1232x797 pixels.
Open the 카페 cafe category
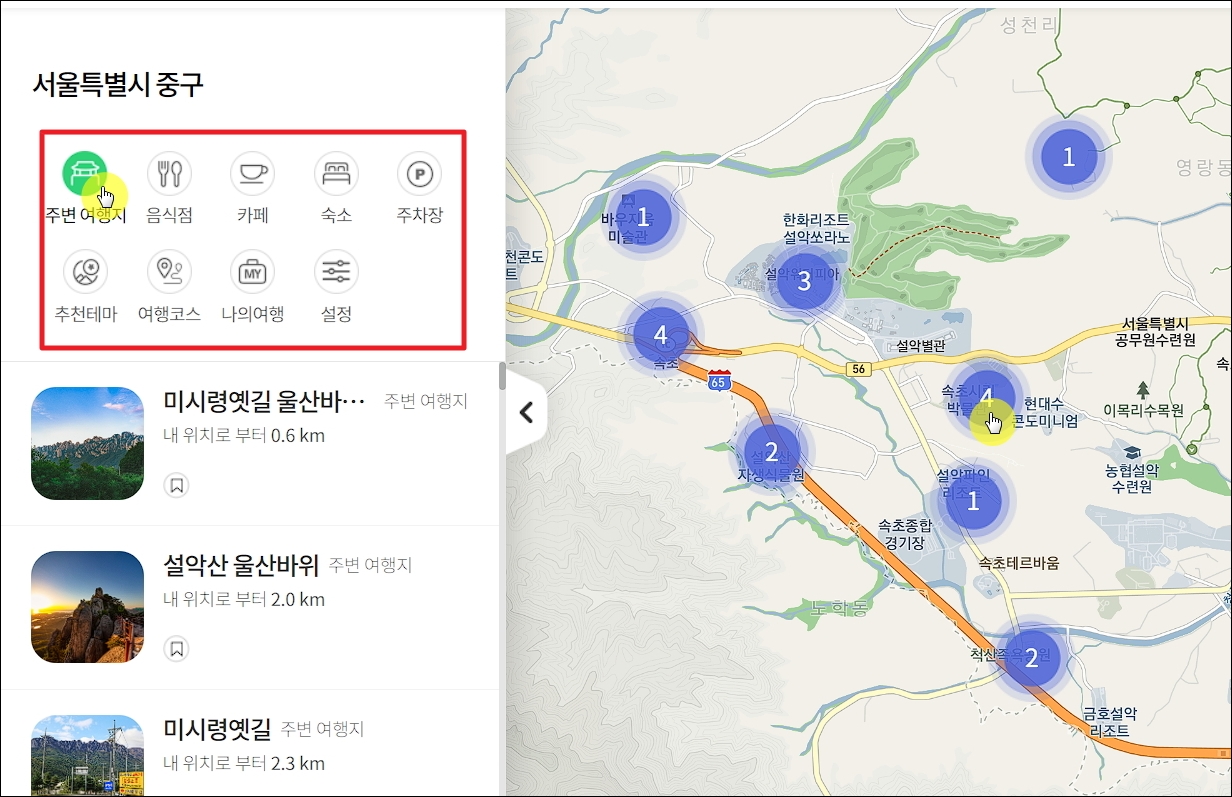252,174
